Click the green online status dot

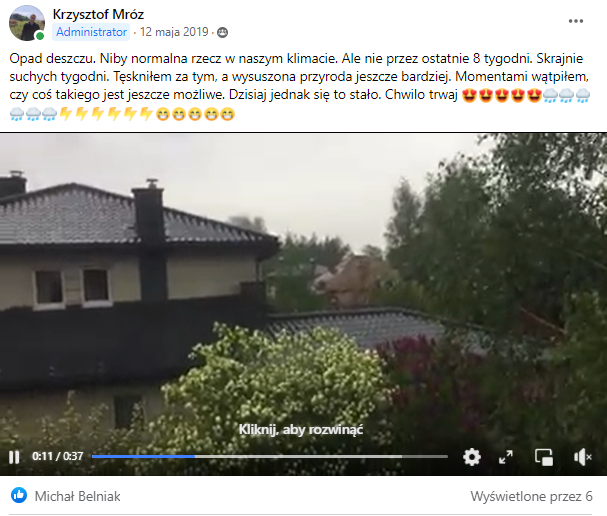39,36
